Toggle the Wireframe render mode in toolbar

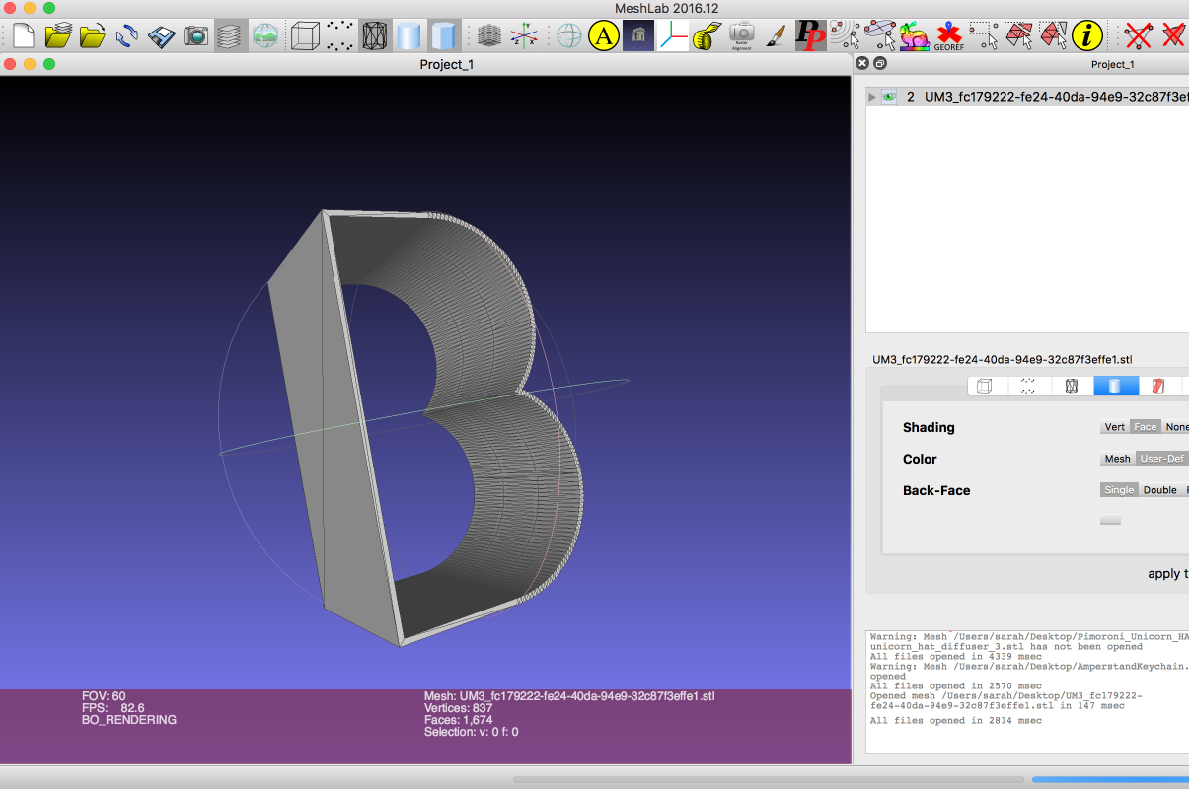click(375, 37)
